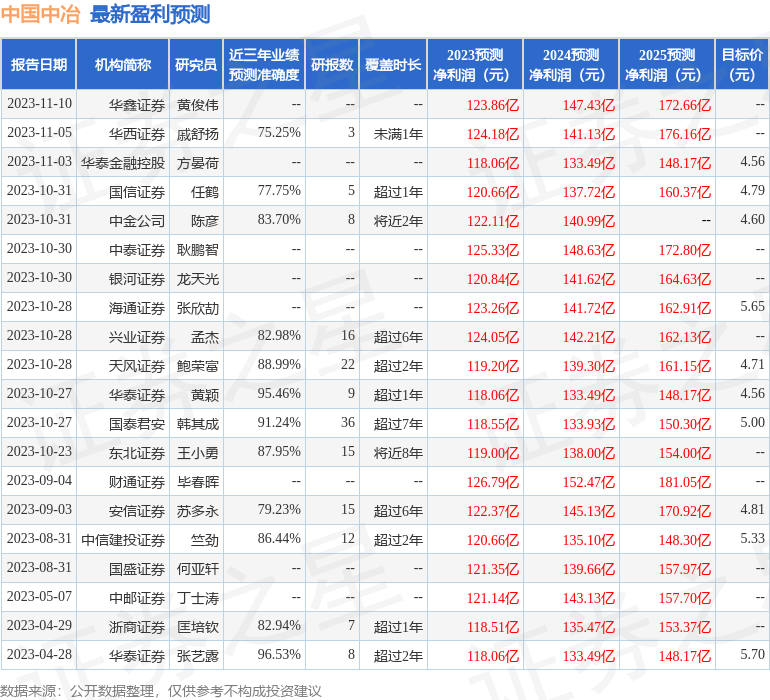Click the 覆盖时长 column header
Screen dimensions: 770x700
(x=393, y=65)
